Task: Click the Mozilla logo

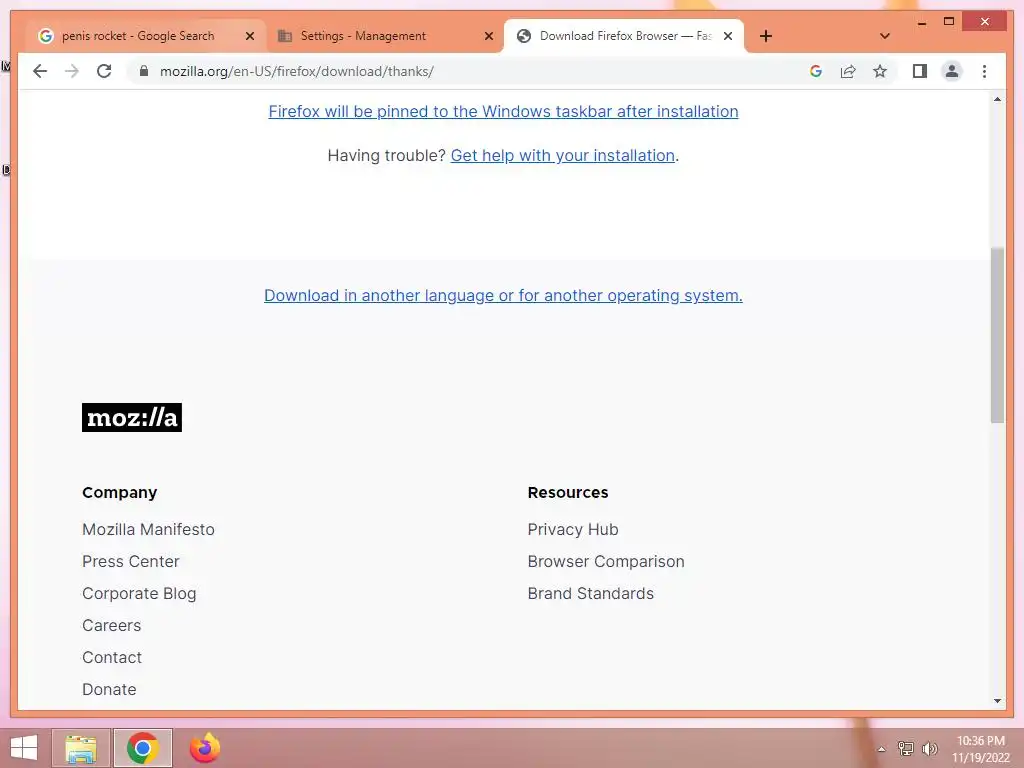Action: (x=132, y=417)
